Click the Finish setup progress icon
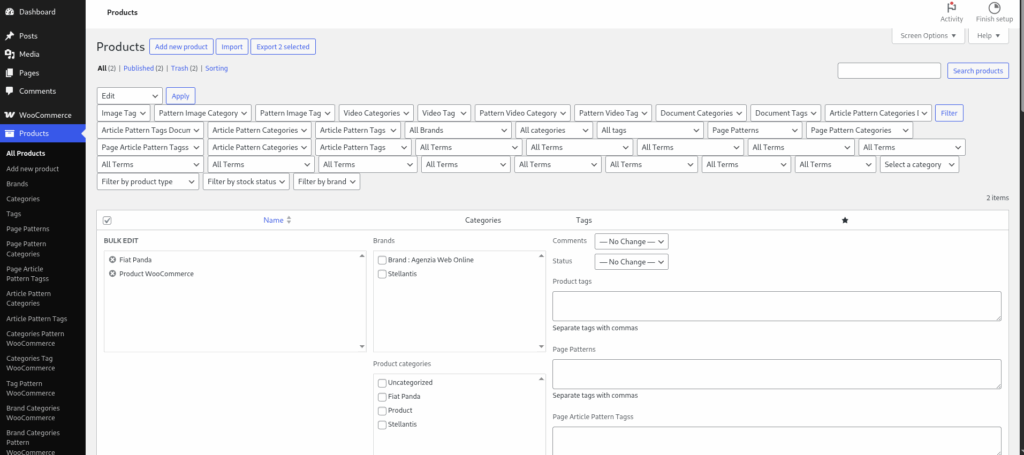The width and height of the screenshot is (1024, 455). (995, 8)
